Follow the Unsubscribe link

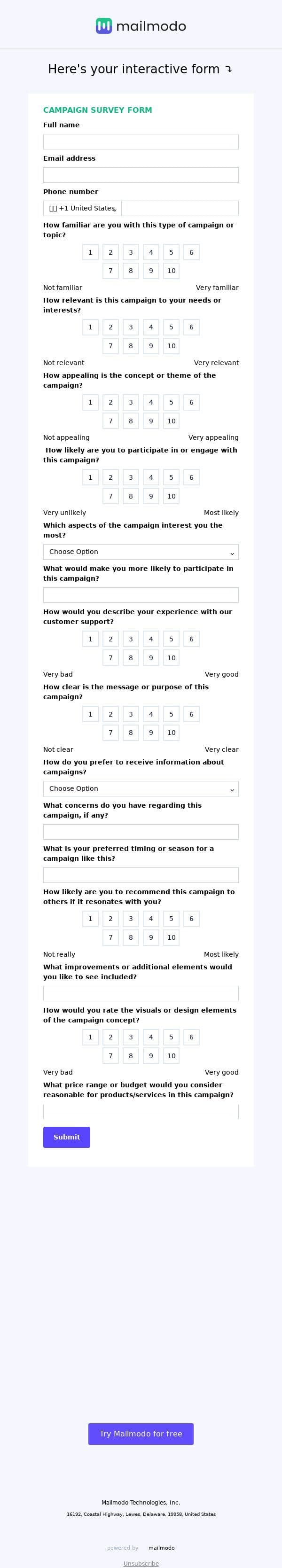pyautogui.click(x=141, y=1563)
